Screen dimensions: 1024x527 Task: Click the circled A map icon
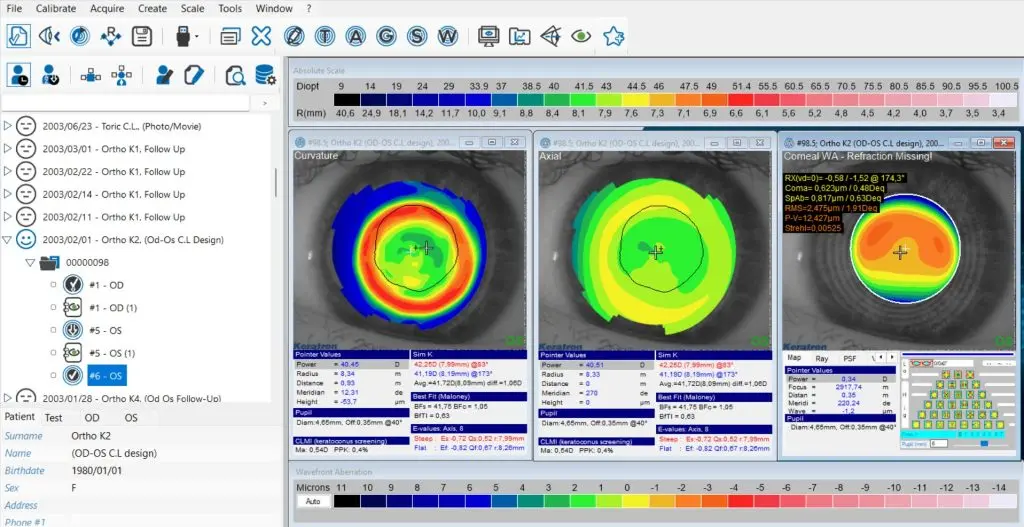click(x=355, y=36)
